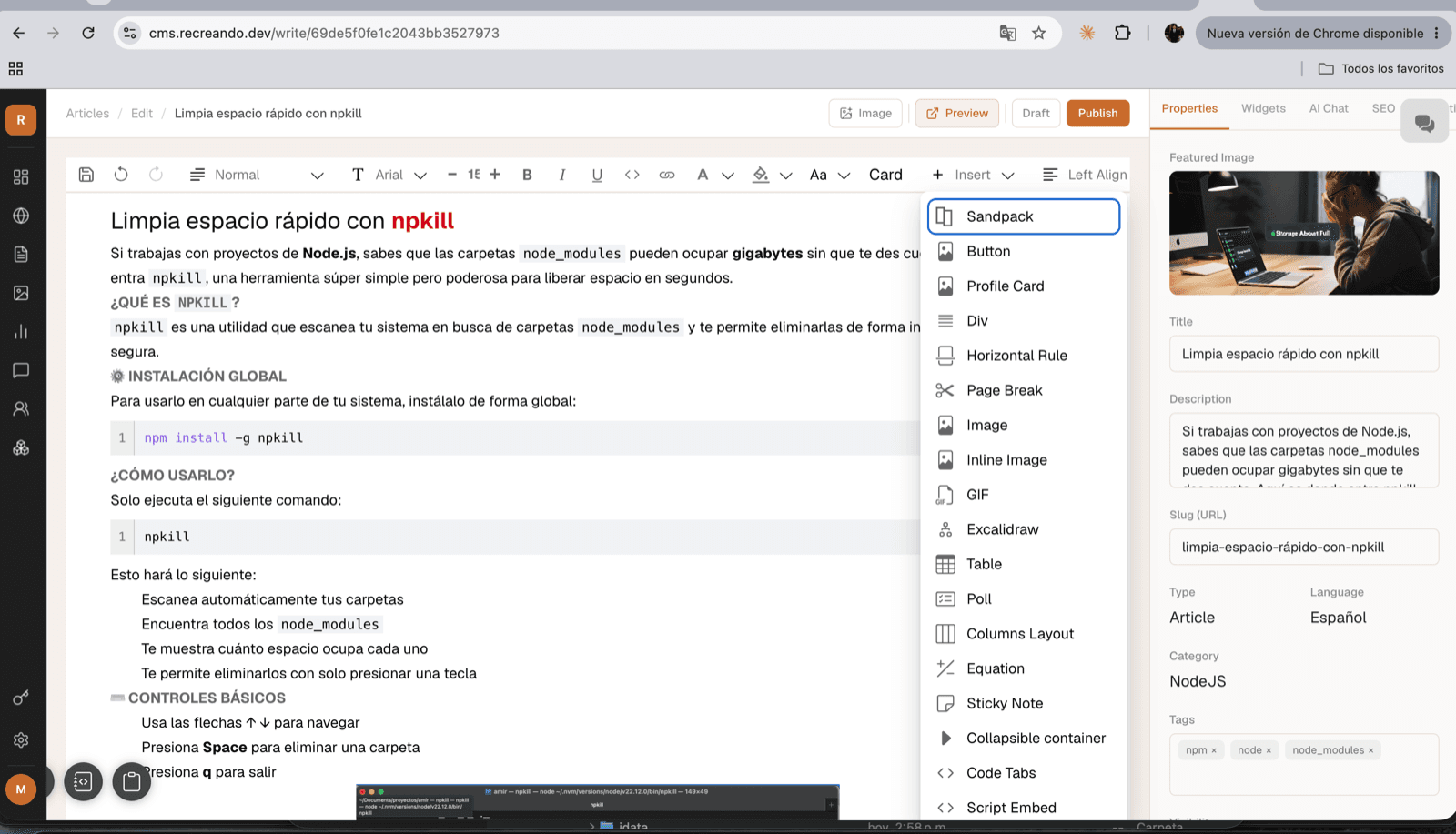Open the AI Chat tab
The height and width of the screenshot is (834, 1456).
pos(1329,108)
